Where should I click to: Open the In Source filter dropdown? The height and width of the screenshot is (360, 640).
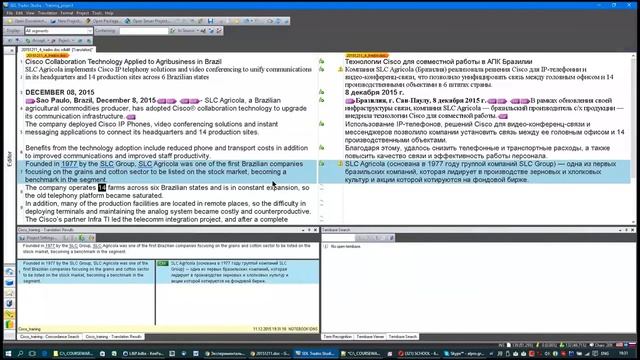point(188,31)
